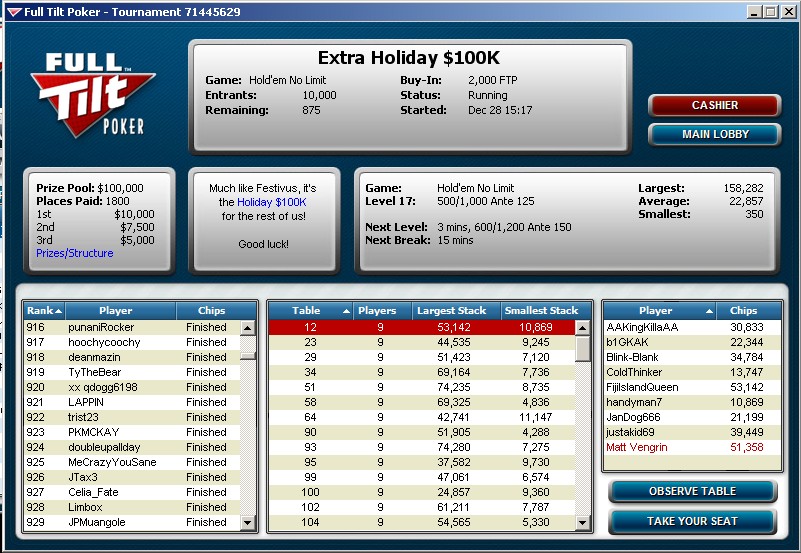Select player punaniRocker in rankings
The image size is (801, 553).
pos(132,327)
